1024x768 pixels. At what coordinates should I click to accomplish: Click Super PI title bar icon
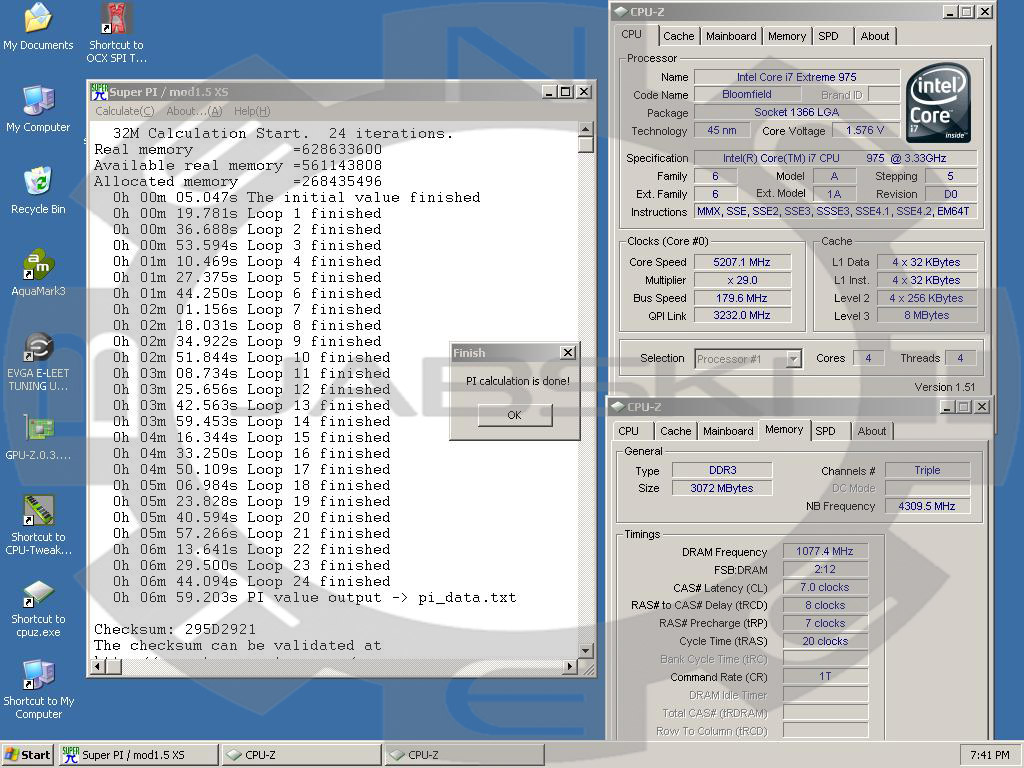click(x=99, y=92)
